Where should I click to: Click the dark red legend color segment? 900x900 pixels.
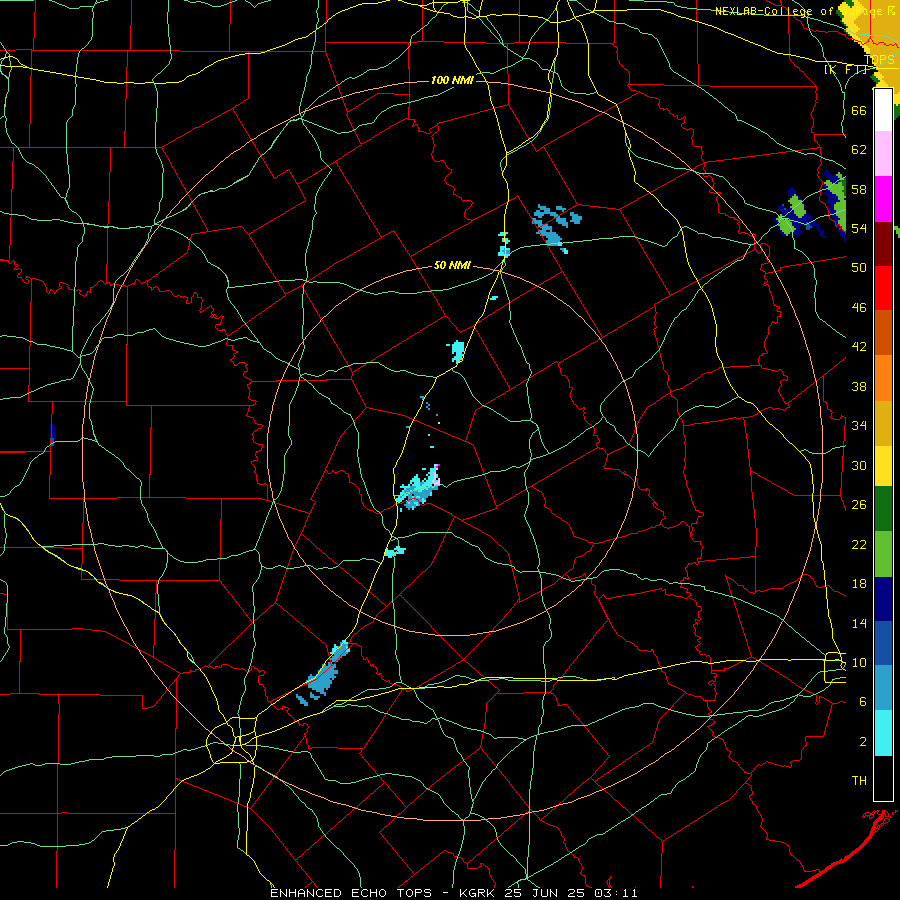(883, 244)
